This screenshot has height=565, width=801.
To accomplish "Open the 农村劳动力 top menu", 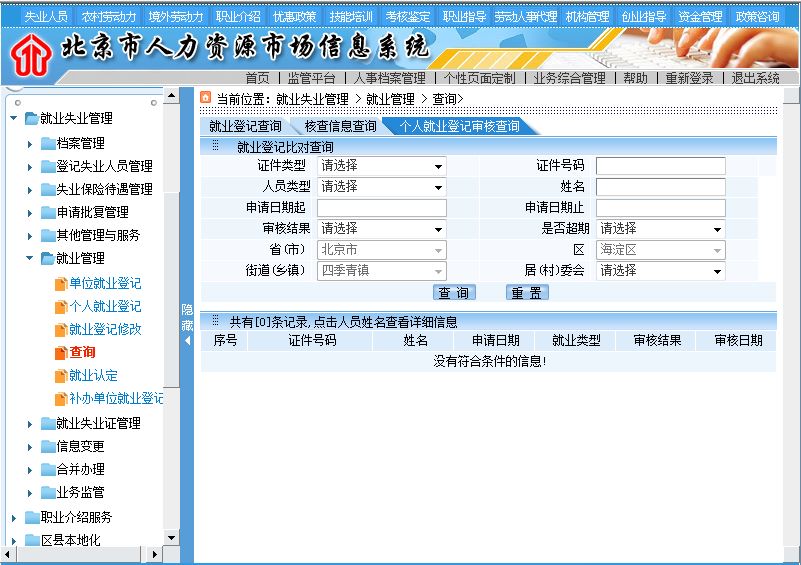I will 109,17.
